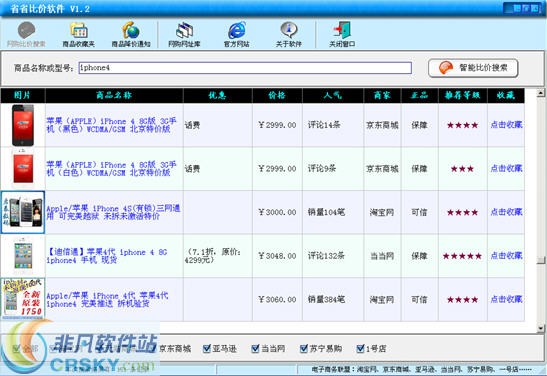Click the 推荐等级 column header
Screen dimensions: 547x376
point(463,95)
